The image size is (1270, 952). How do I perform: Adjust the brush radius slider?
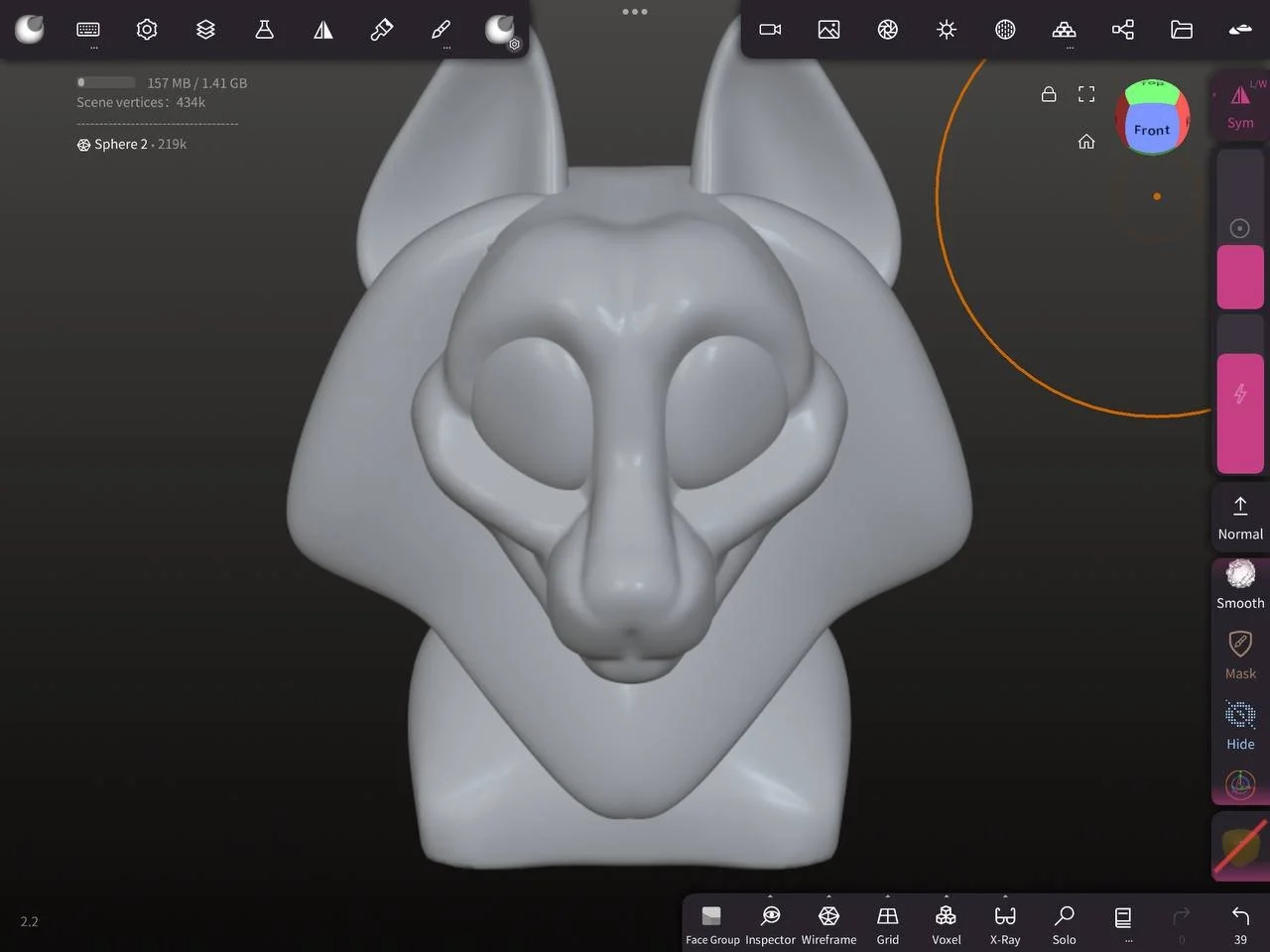coord(1240,230)
